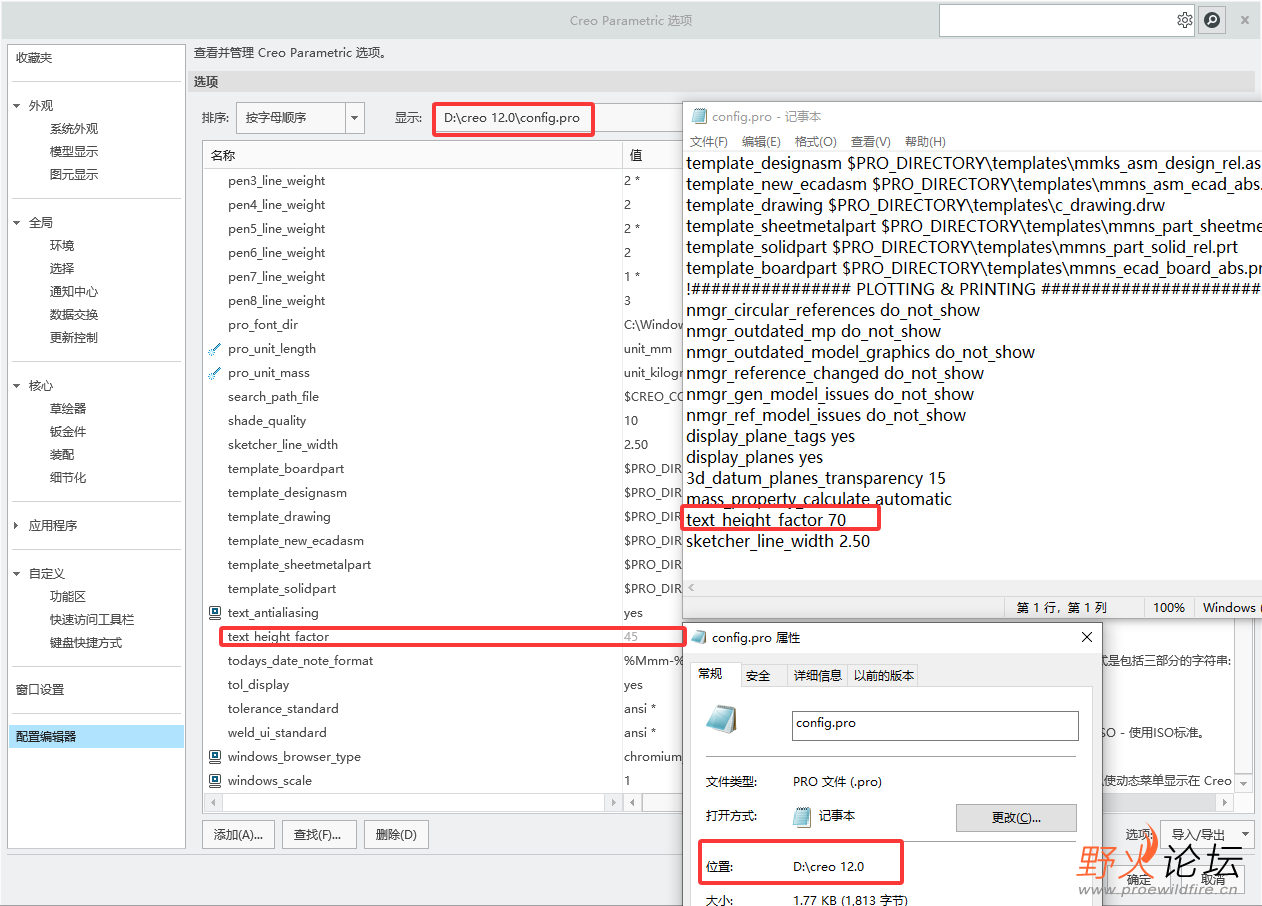This screenshot has width=1262, height=906.
Task: Click right arrow of names horizontal scrollbar
Action: [613, 803]
